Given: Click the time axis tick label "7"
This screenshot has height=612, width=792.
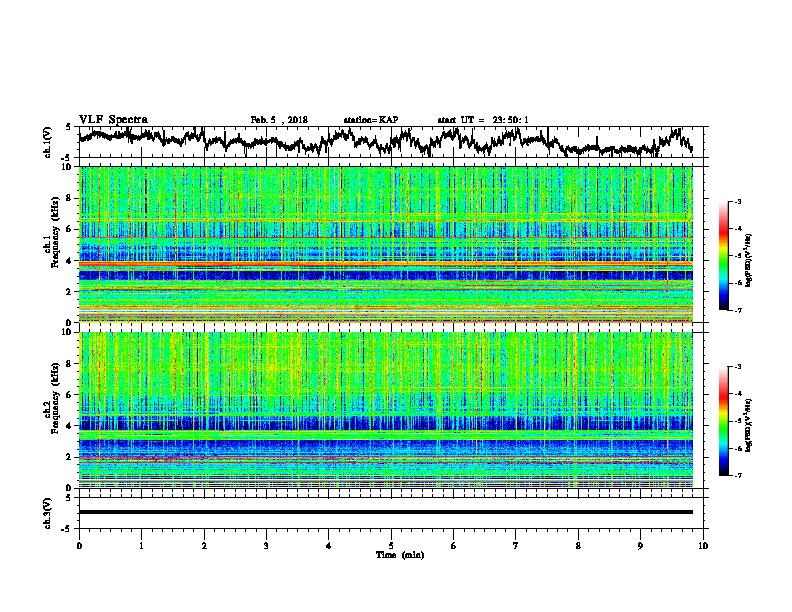Looking at the screenshot, I should coord(516,546).
